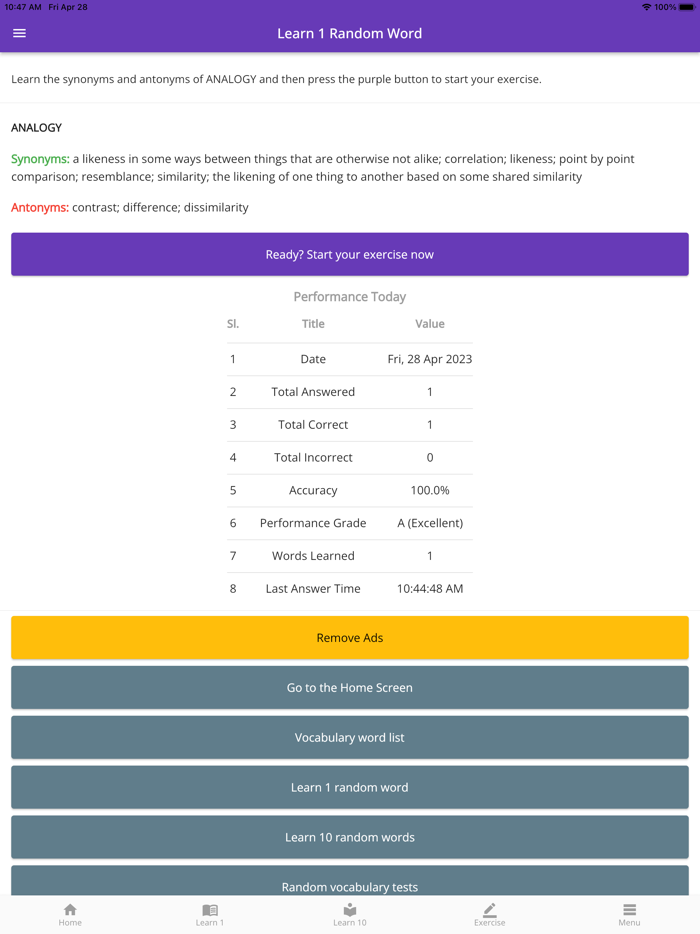Open the 'Vocabulary word list'
This screenshot has height=934, width=700.
point(350,737)
